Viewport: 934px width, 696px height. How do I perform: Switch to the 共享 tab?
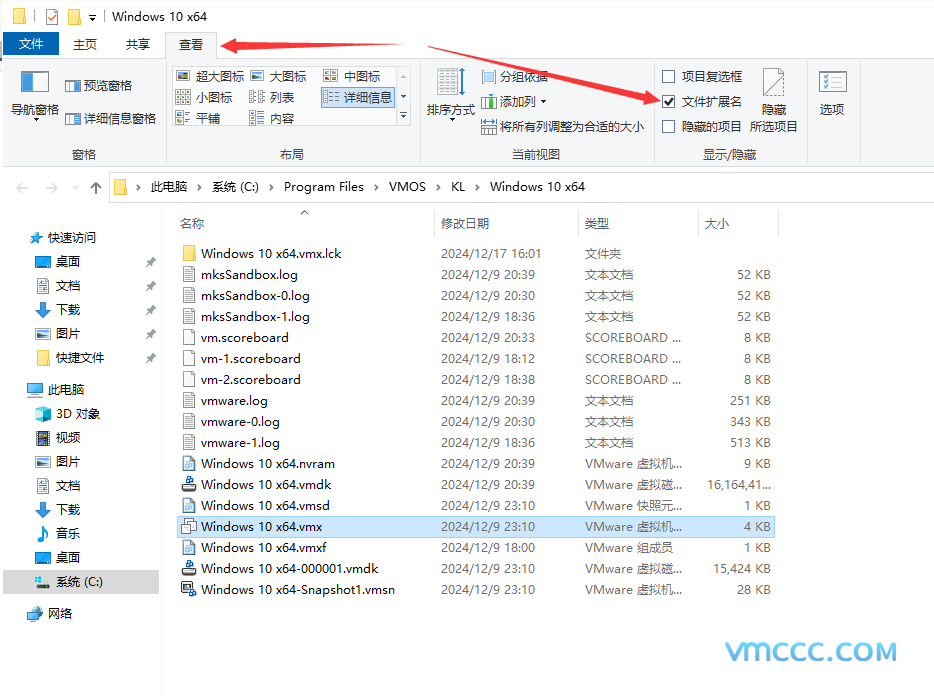click(138, 44)
